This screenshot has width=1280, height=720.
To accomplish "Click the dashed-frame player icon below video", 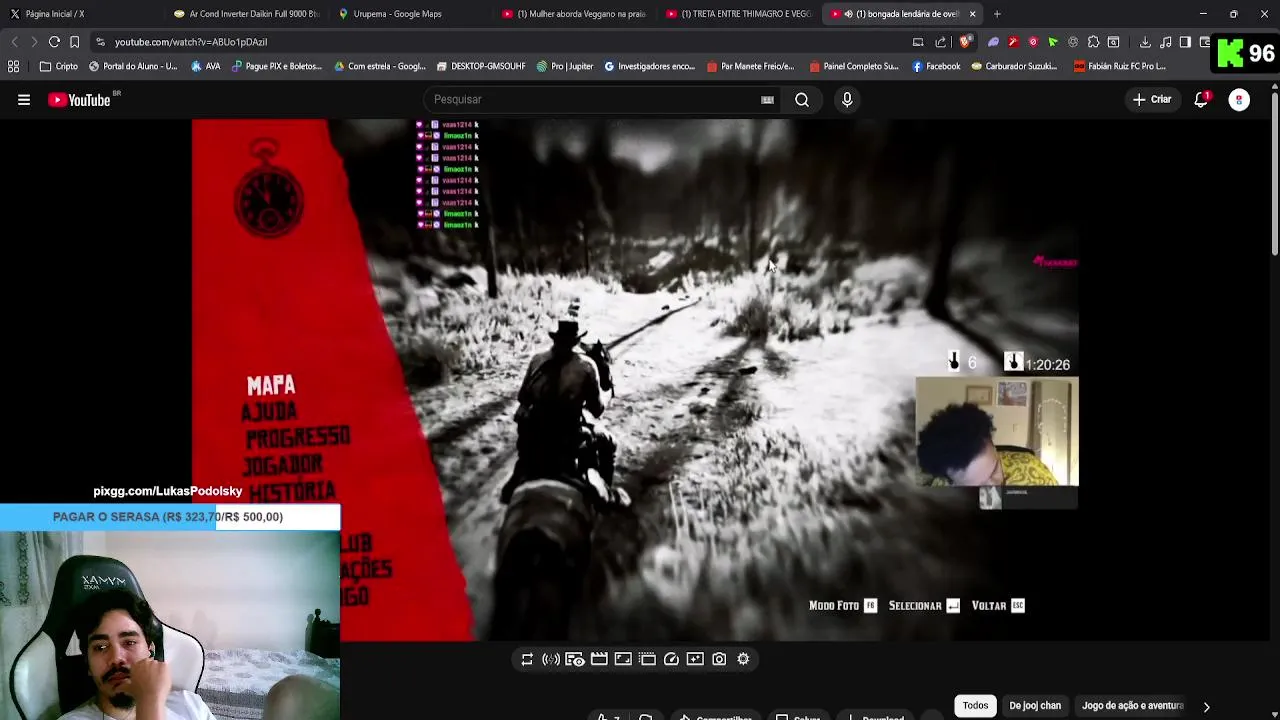I will pyautogui.click(x=647, y=659).
